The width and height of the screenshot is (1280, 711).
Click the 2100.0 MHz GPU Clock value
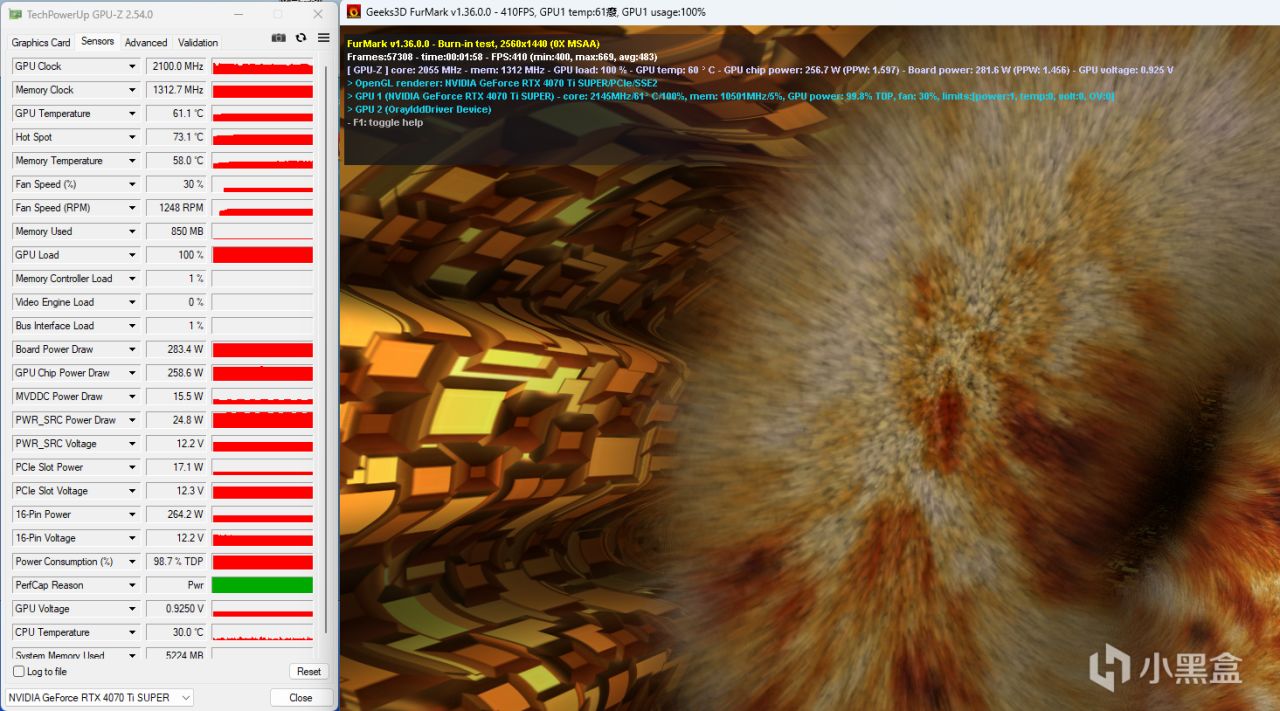[176, 66]
